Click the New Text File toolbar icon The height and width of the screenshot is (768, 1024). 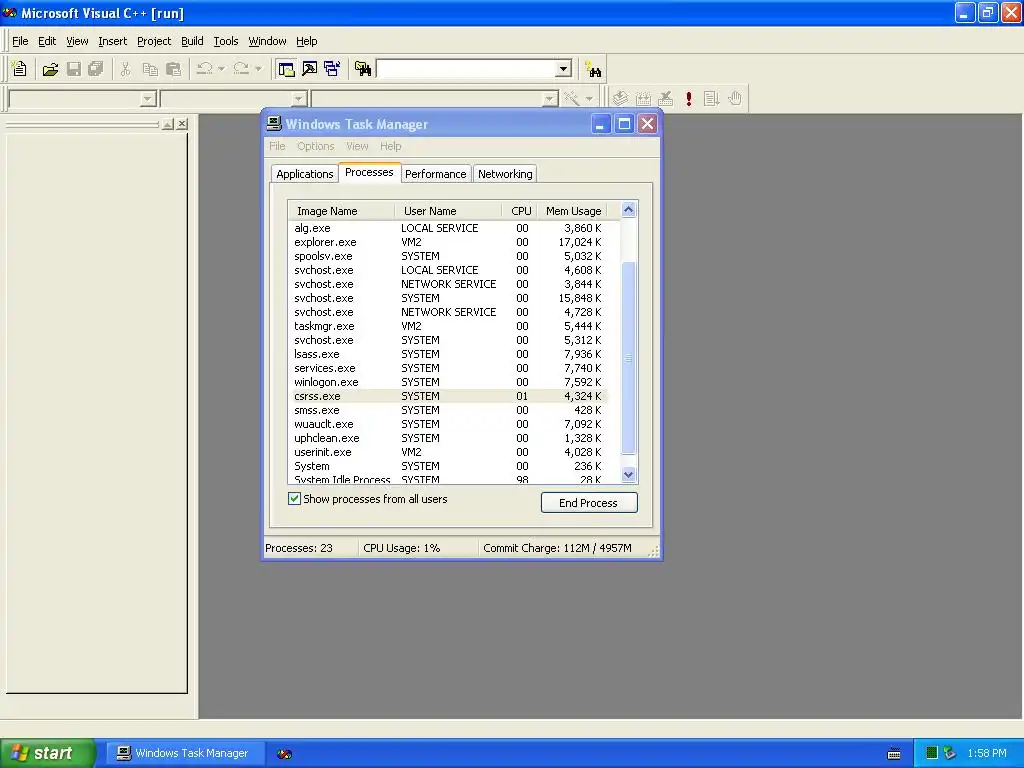pos(20,69)
